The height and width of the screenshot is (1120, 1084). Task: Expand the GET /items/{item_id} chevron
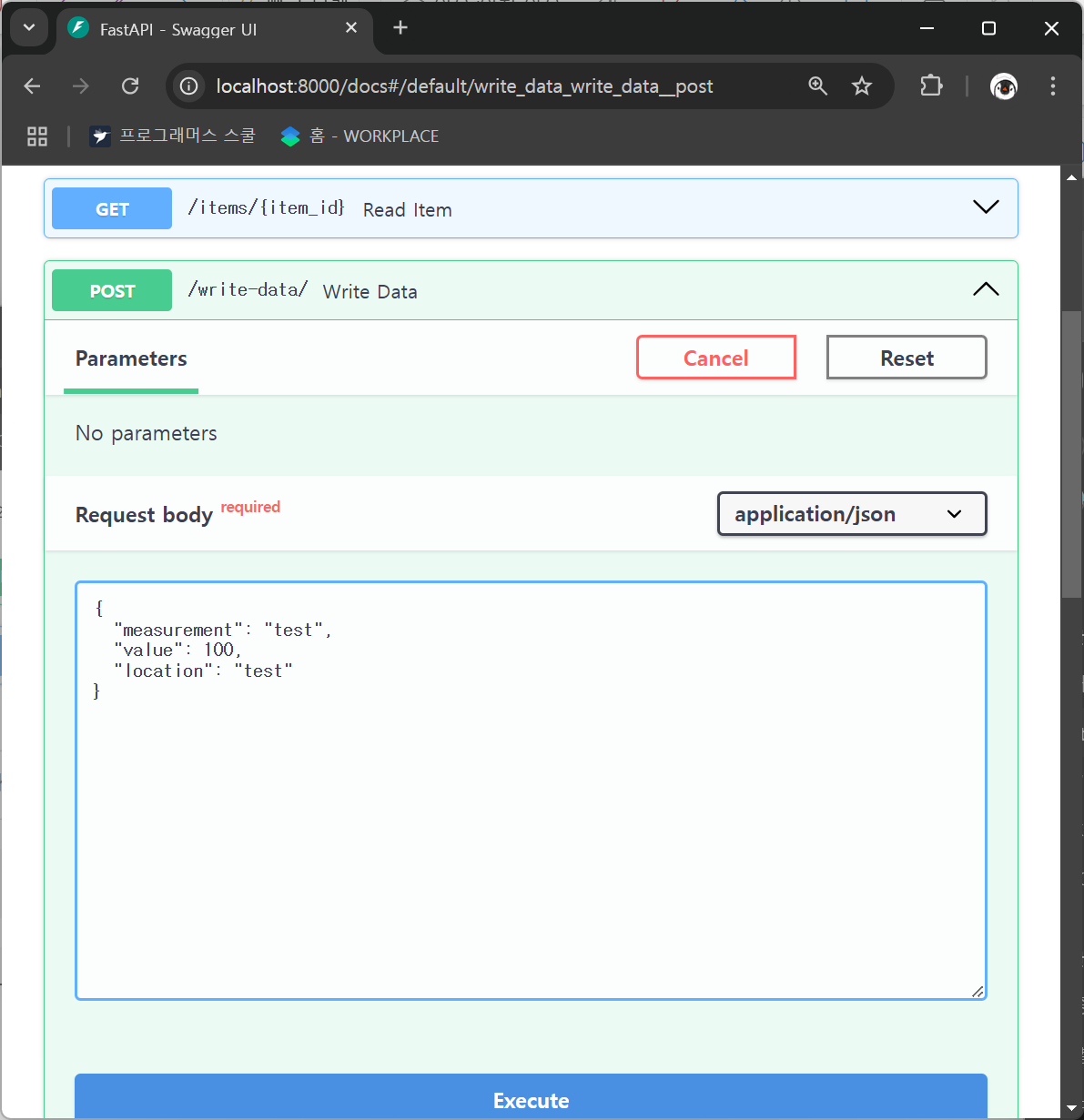pos(986,207)
